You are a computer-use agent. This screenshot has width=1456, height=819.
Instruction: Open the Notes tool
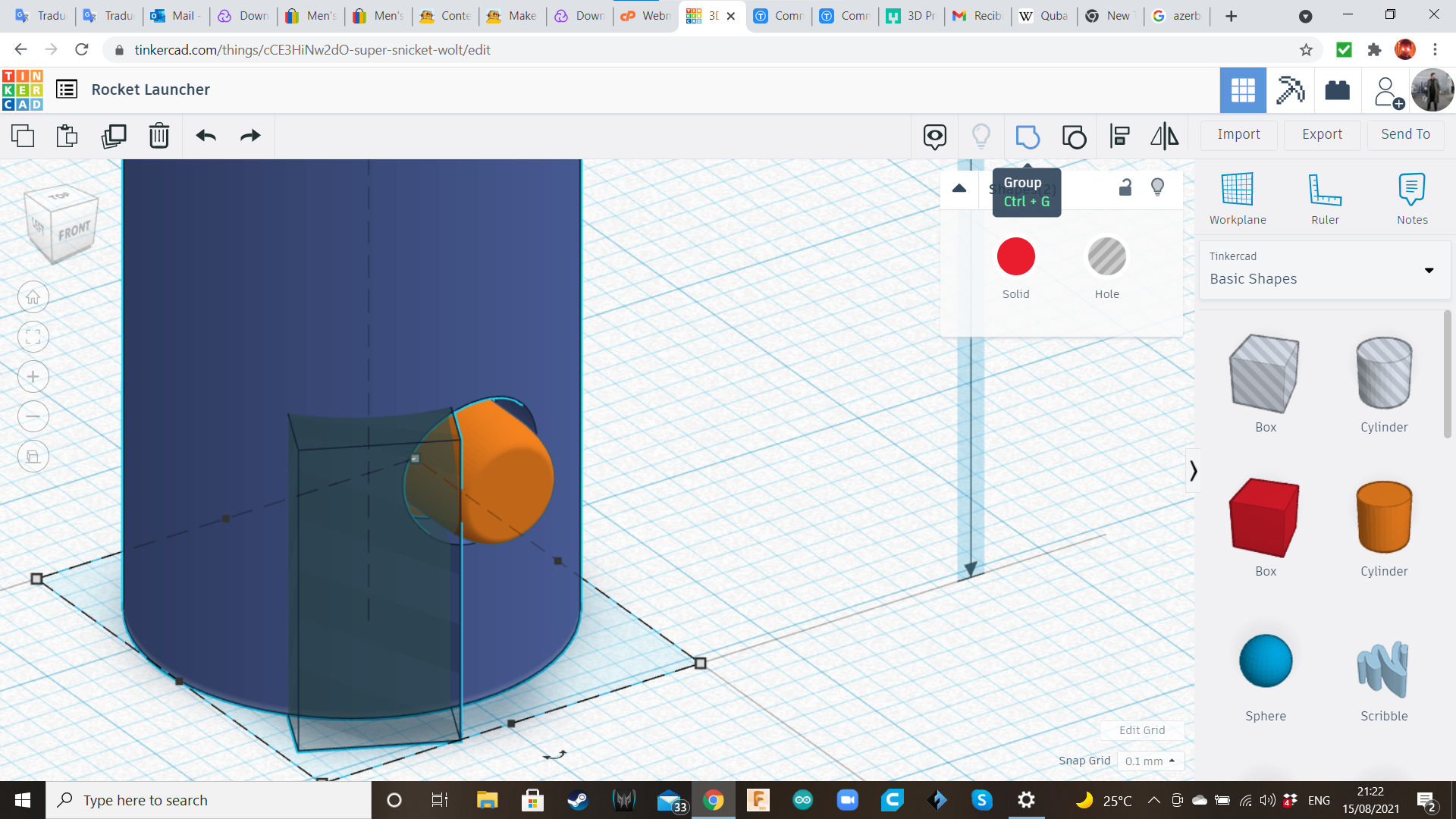[1411, 197]
